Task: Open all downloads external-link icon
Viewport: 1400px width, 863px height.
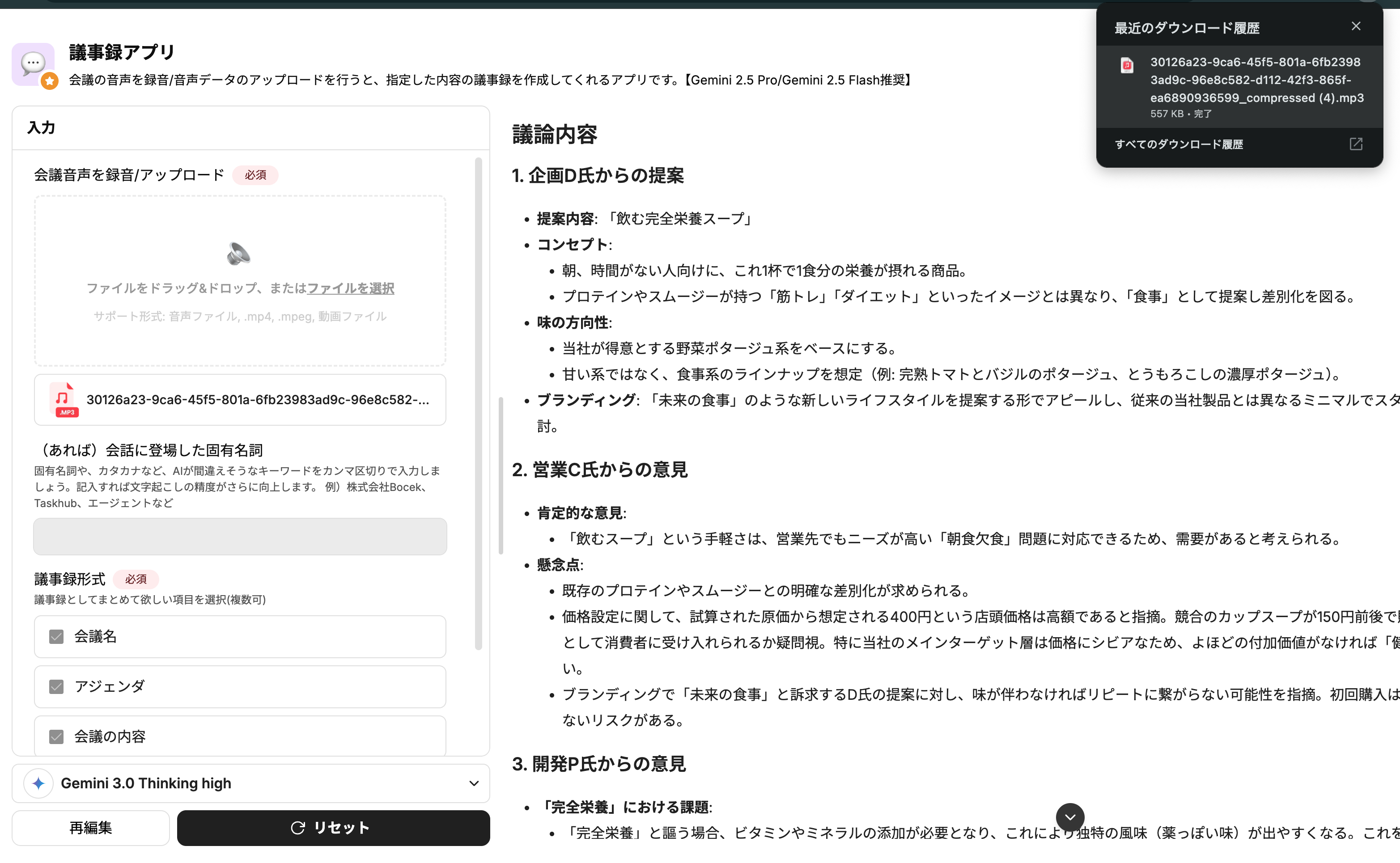Action: 1355,144
